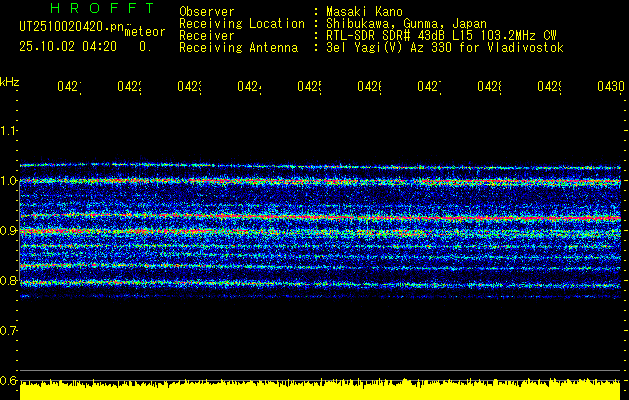Screen dimensions: 629x400
Task: Click the 0.9 kHz axis label
Action: tap(8, 230)
